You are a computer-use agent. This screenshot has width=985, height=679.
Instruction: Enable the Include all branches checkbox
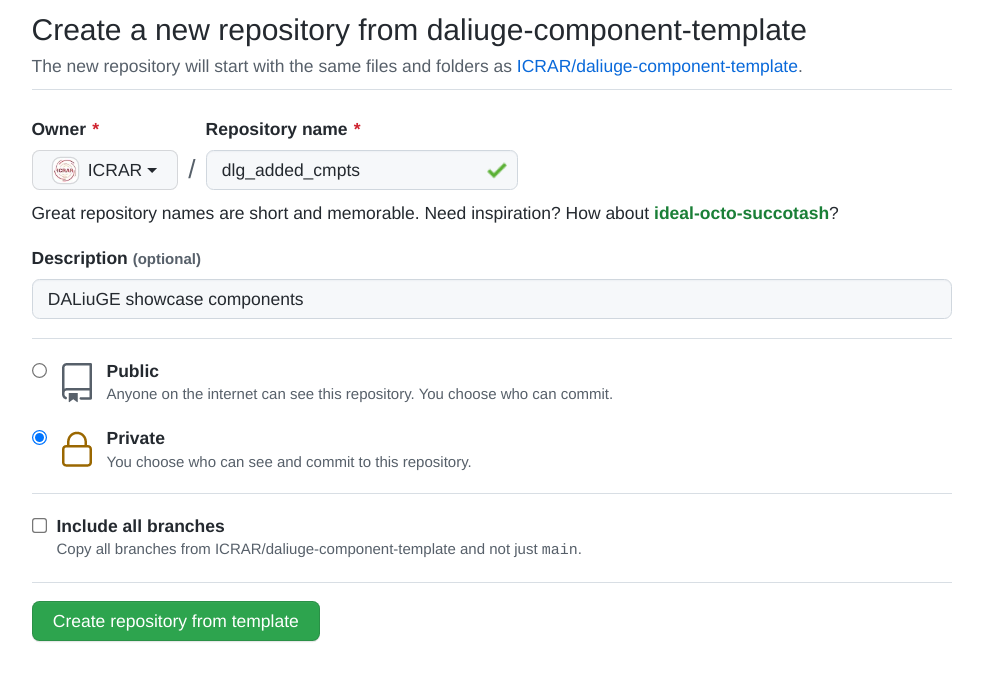click(x=40, y=526)
